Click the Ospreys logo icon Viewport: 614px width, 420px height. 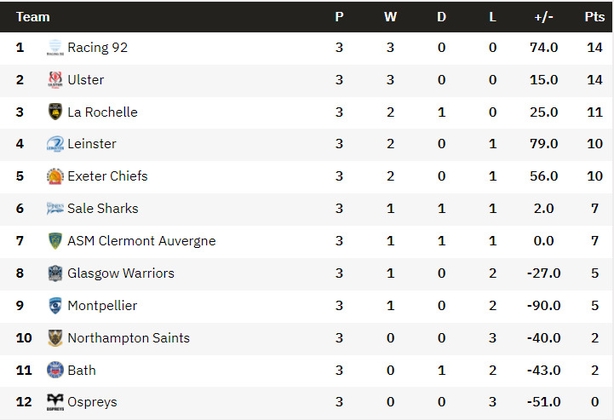coord(55,402)
